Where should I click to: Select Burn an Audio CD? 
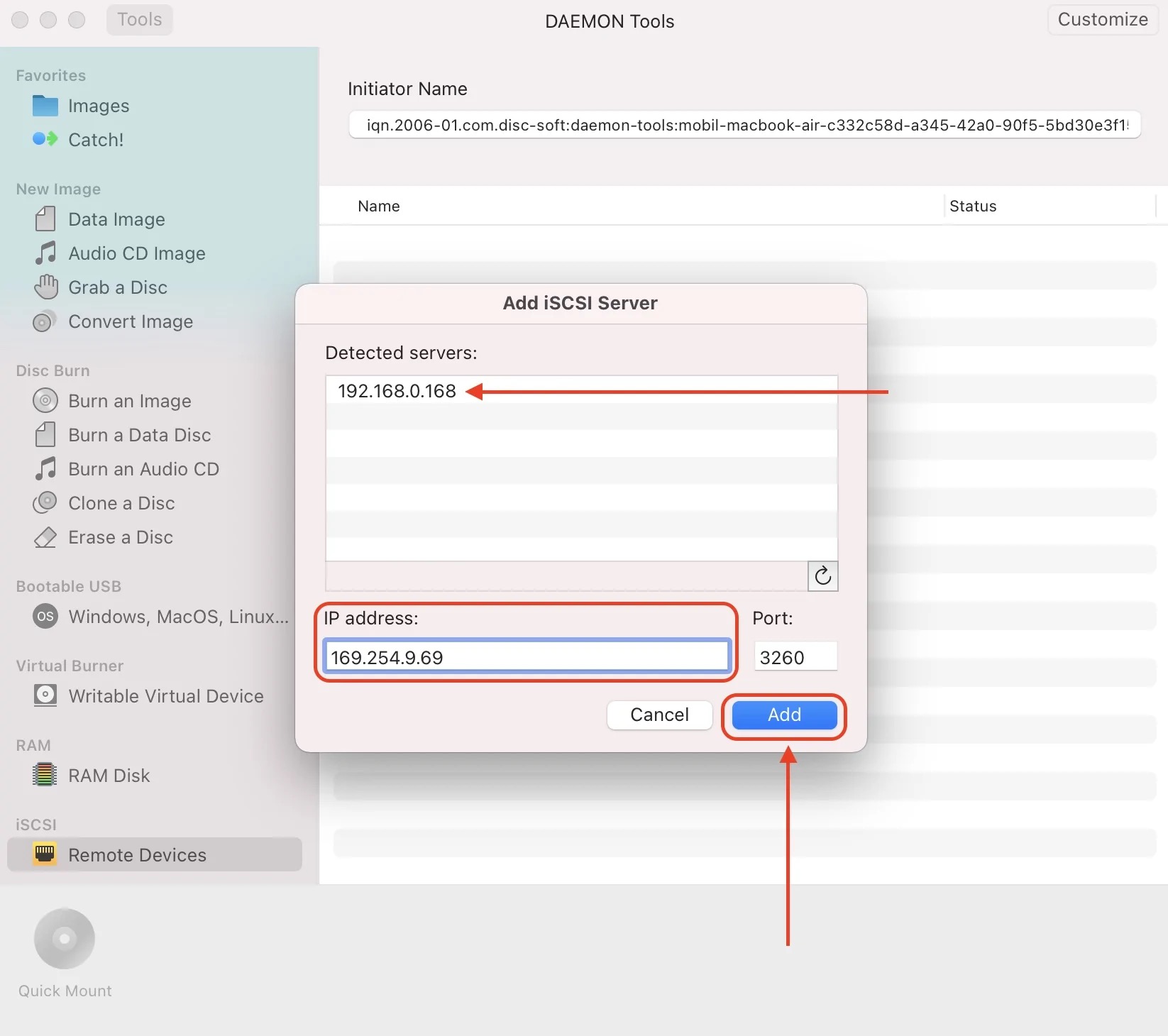point(143,469)
